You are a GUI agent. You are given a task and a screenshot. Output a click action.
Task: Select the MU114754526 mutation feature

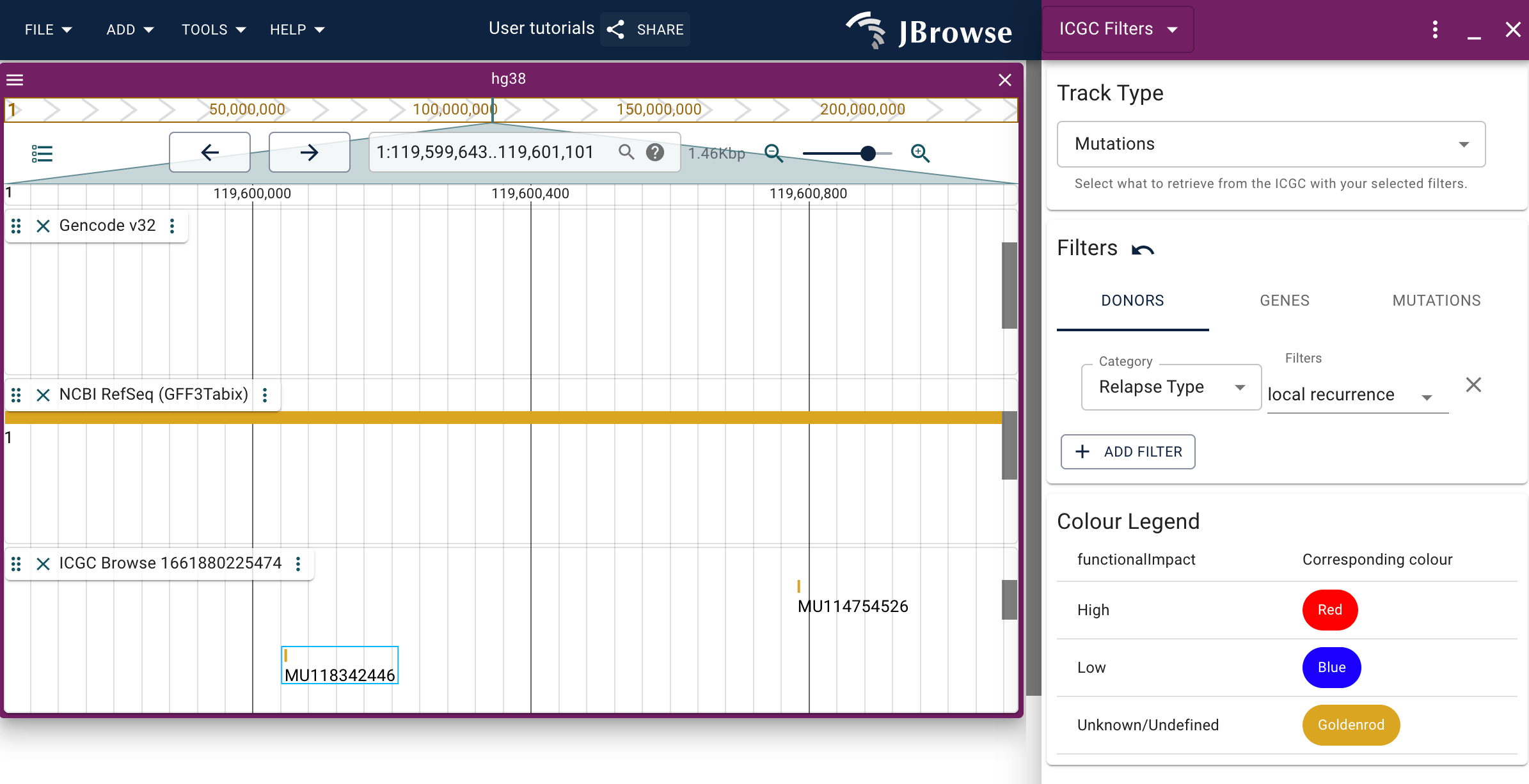coord(853,598)
